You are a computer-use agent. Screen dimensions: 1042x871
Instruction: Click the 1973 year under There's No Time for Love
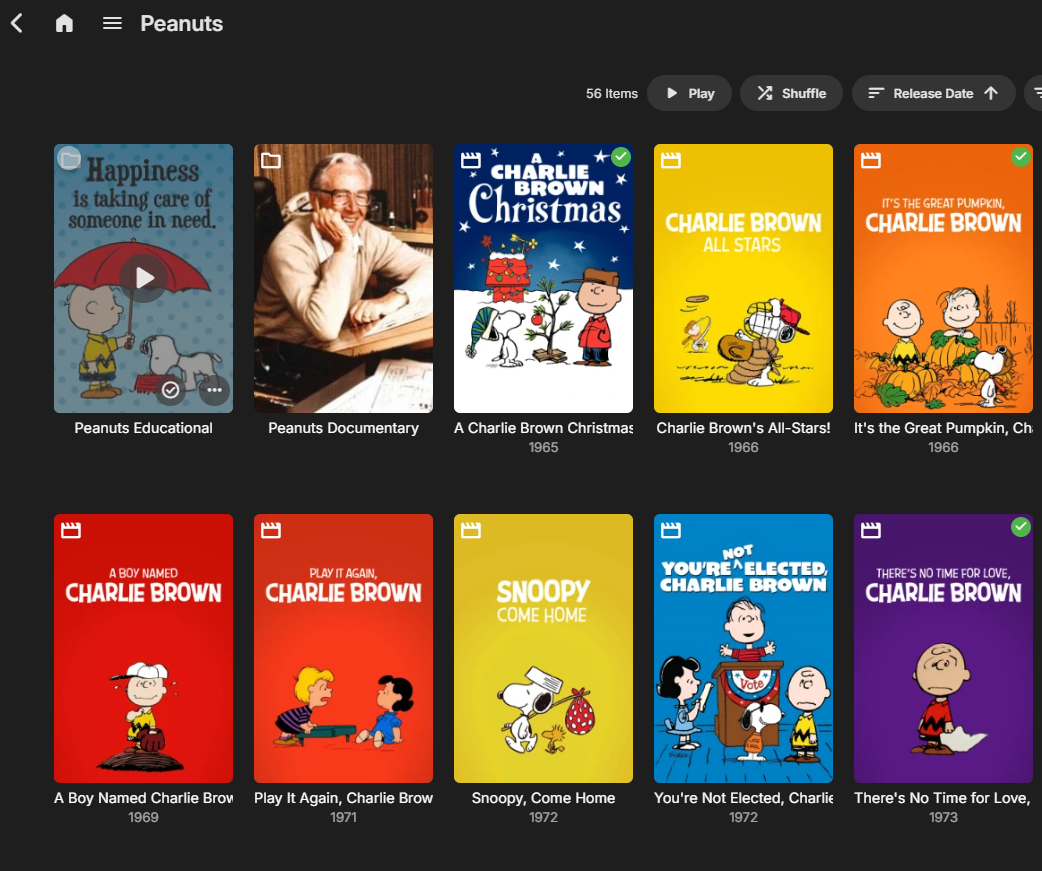[943, 817]
